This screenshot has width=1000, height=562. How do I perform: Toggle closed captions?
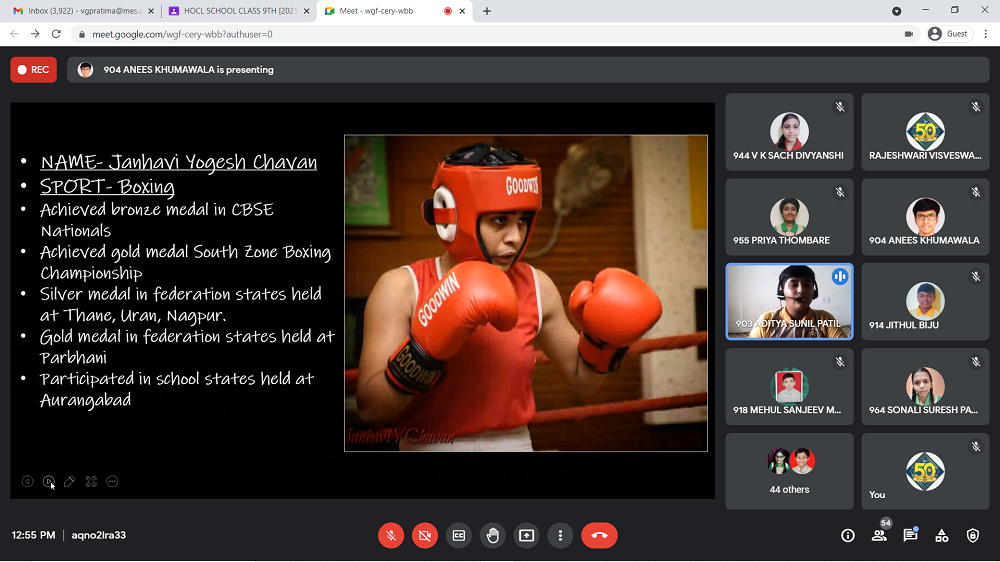pos(458,536)
